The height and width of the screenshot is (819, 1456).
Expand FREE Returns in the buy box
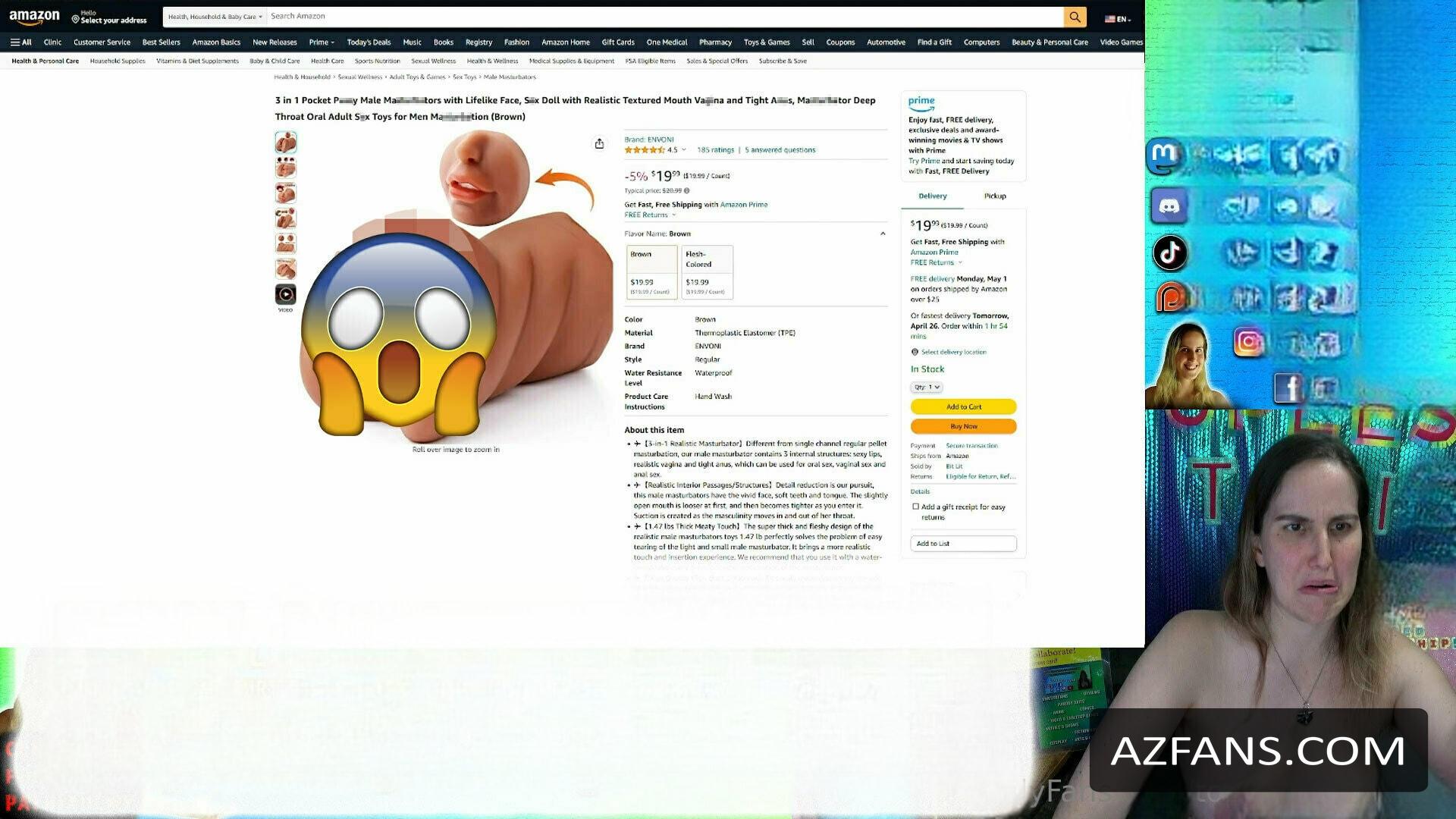pos(936,262)
